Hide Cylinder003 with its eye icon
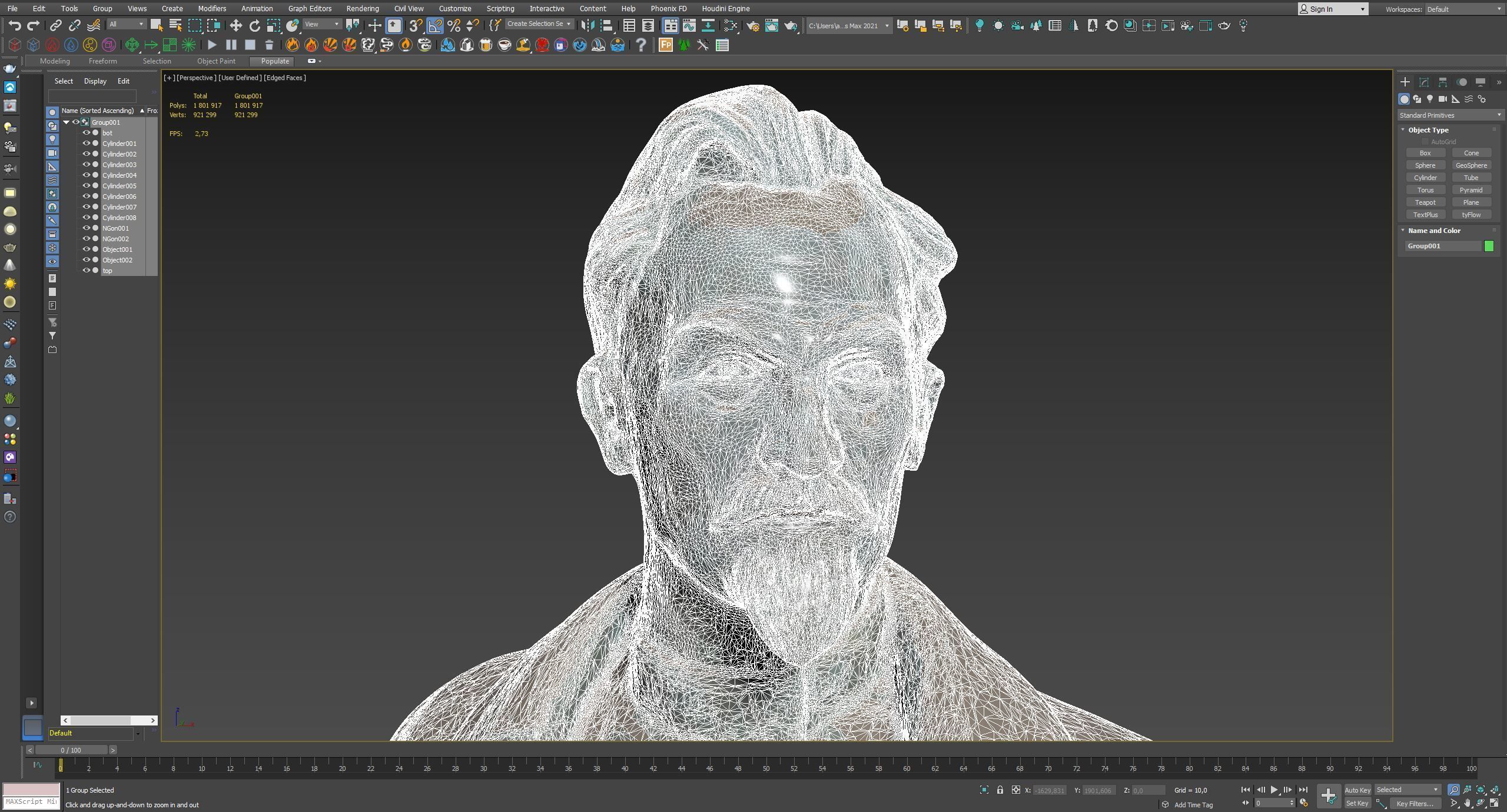 pyautogui.click(x=86, y=165)
